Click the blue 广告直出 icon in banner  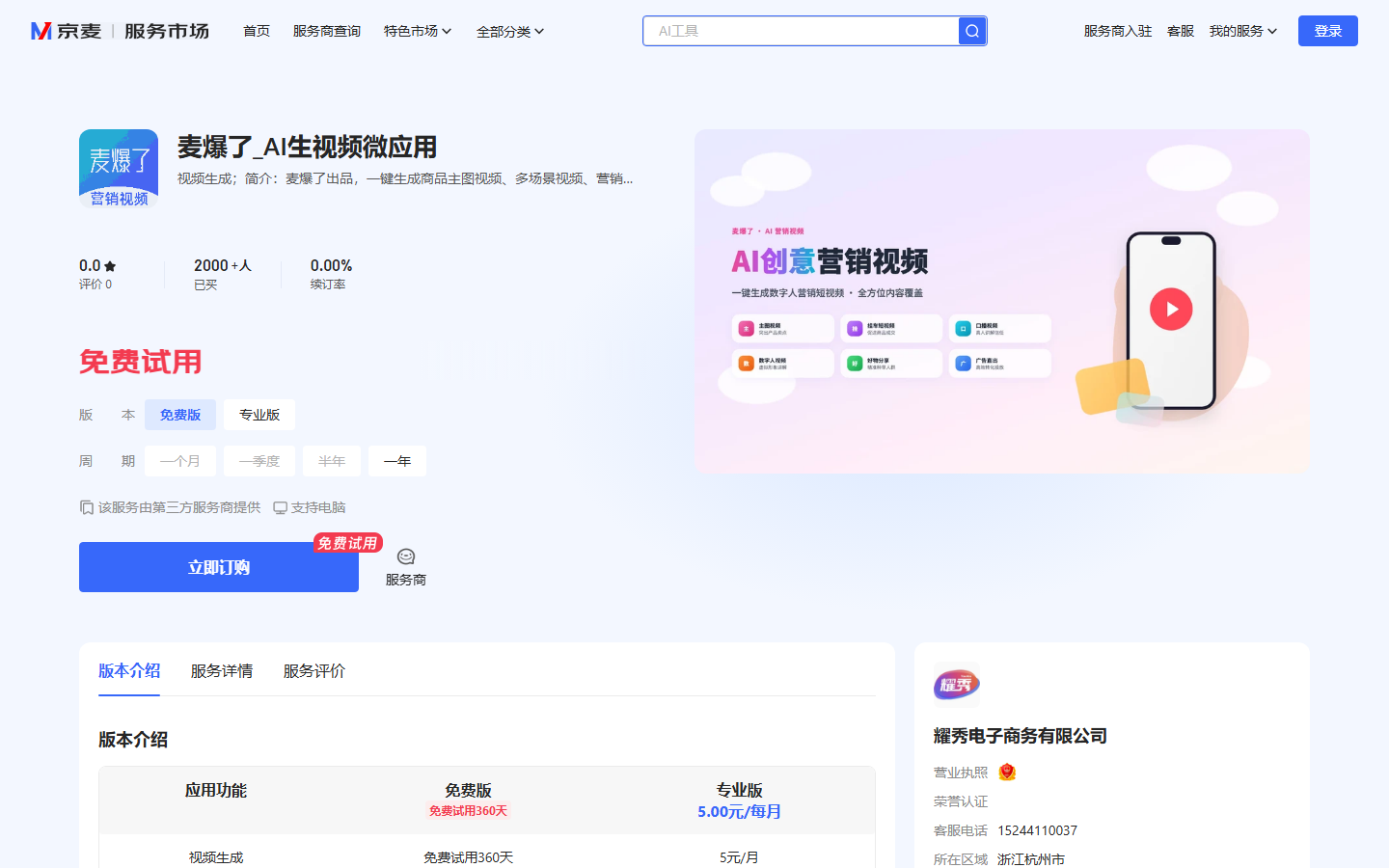click(963, 364)
